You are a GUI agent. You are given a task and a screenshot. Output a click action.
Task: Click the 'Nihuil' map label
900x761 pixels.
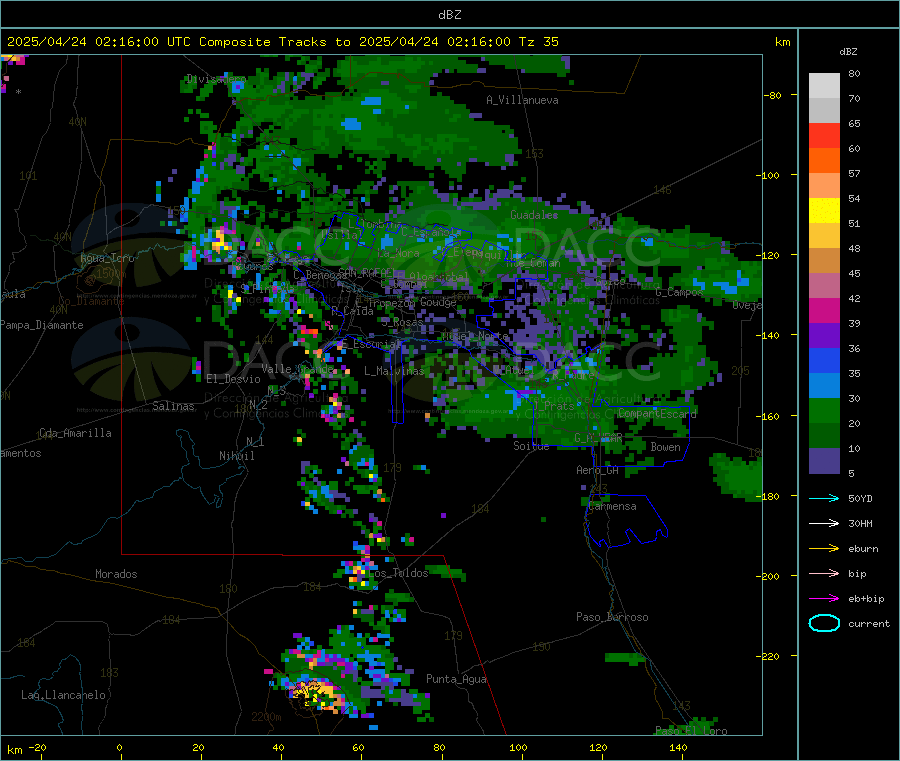pos(236,456)
